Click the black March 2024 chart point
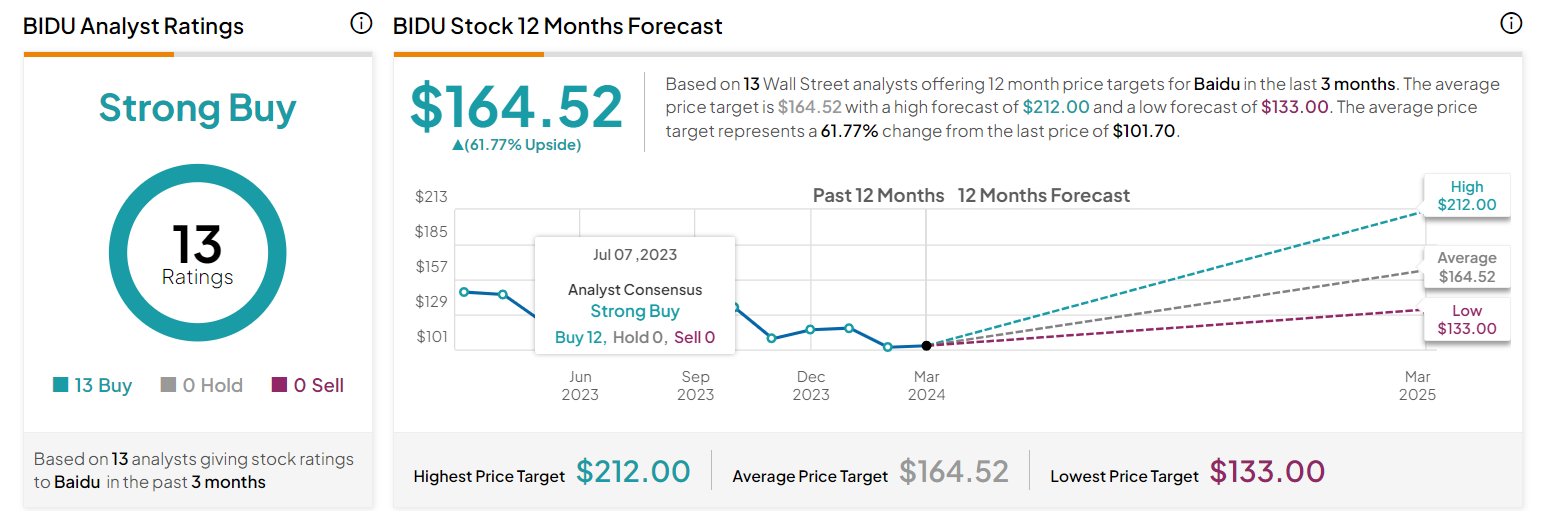This screenshot has height=511, width=1545. pos(926,345)
